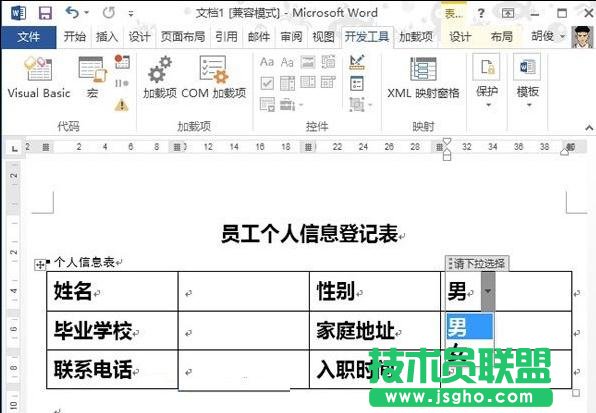Click the user profile picture

(582, 37)
